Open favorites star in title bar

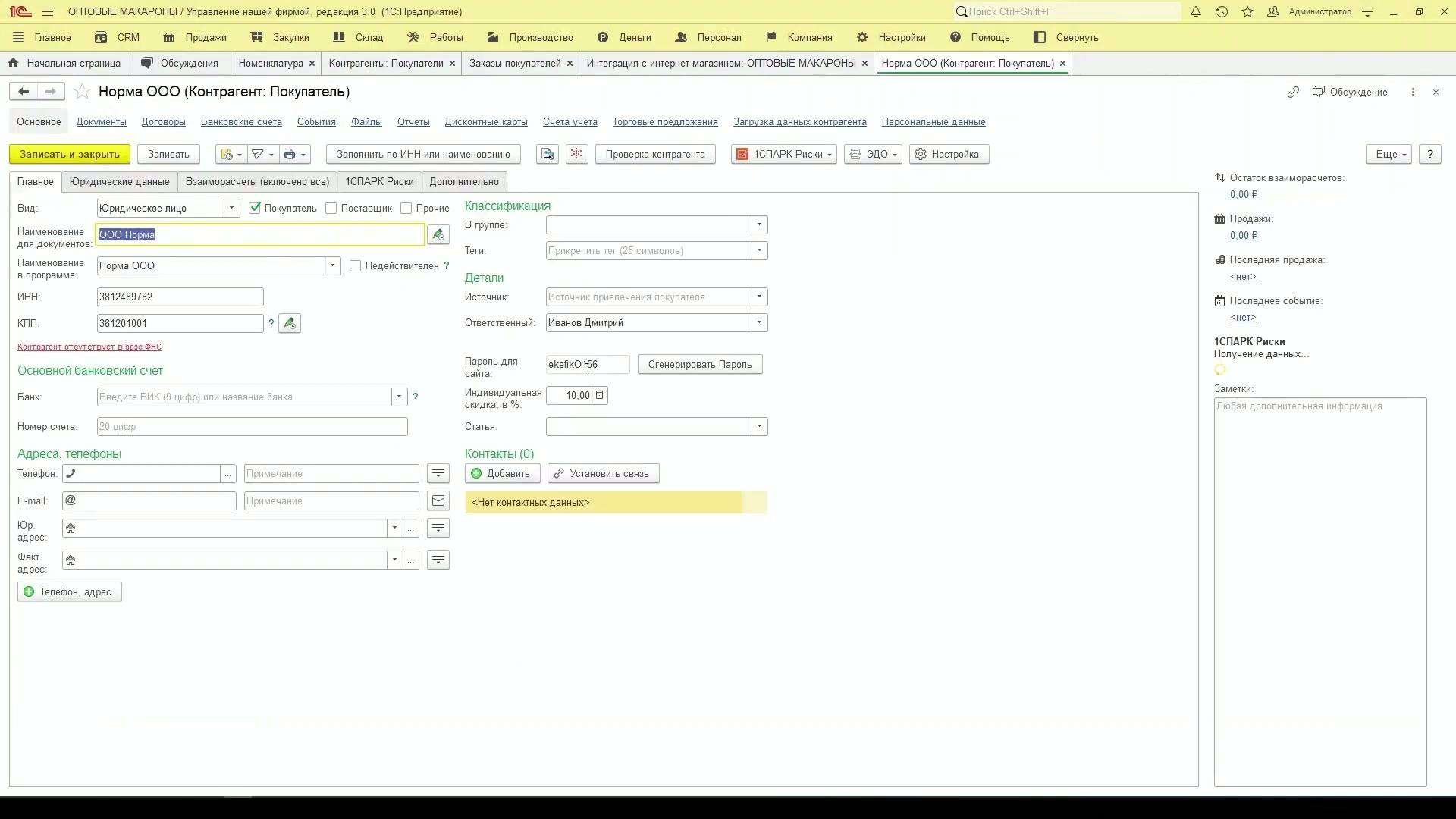(x=1247, y=11)
